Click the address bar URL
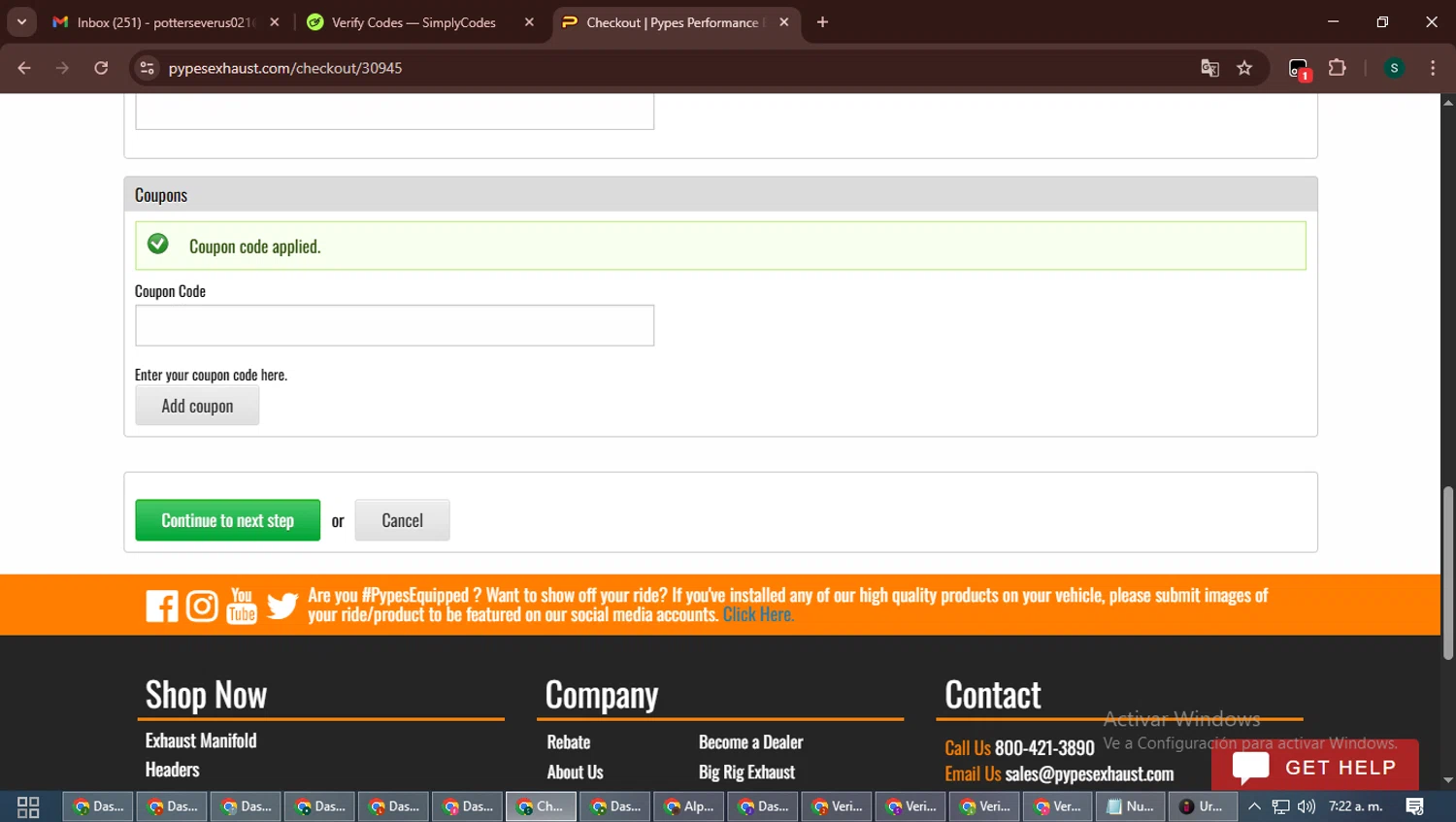 [285, 68]
